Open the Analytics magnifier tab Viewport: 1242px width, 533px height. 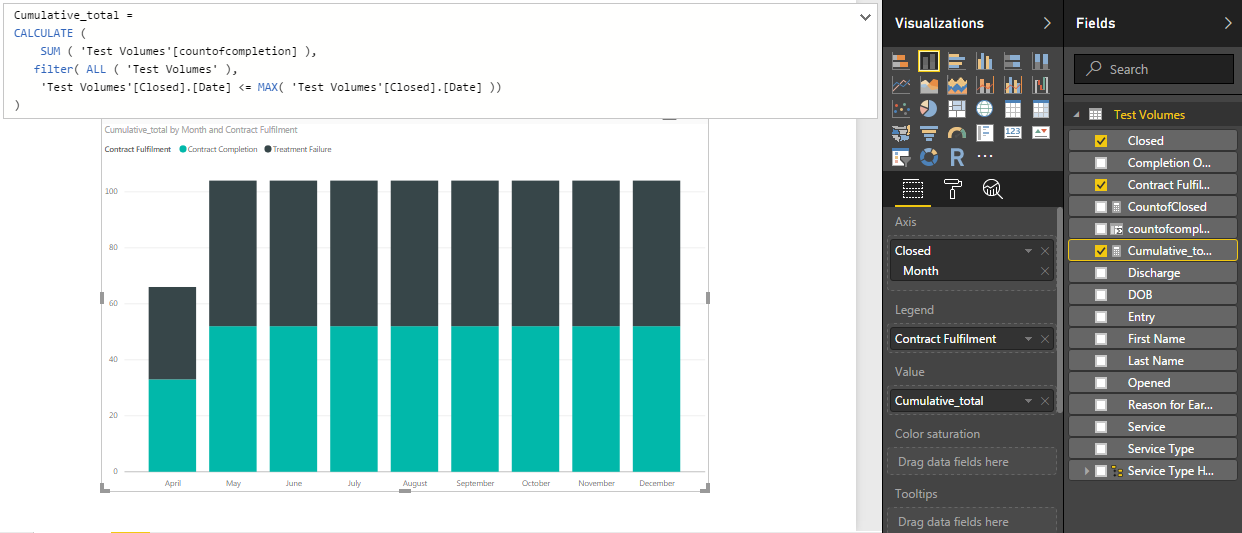coord(992,188)
